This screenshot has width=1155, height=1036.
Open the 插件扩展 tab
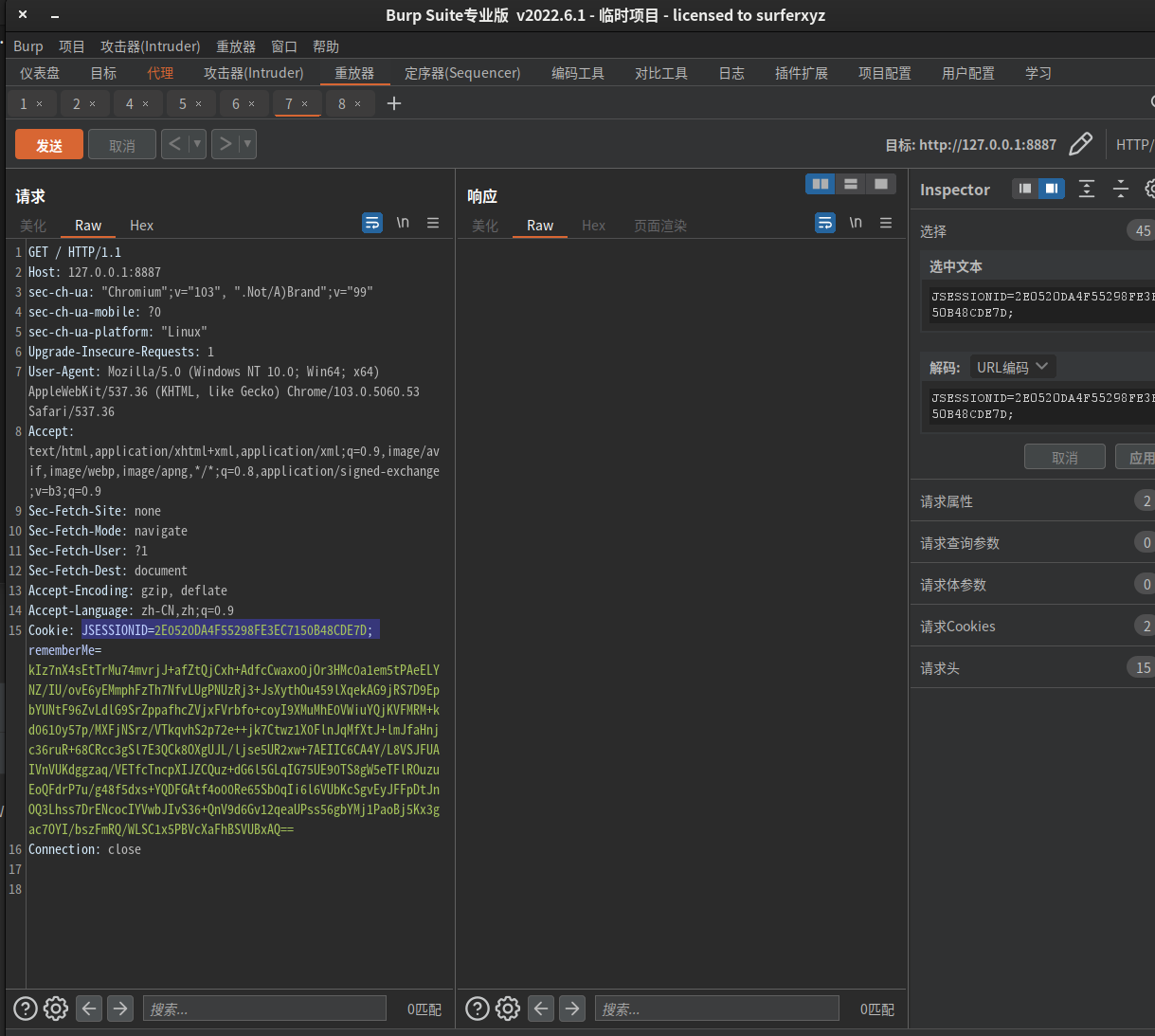coord(802,73)
